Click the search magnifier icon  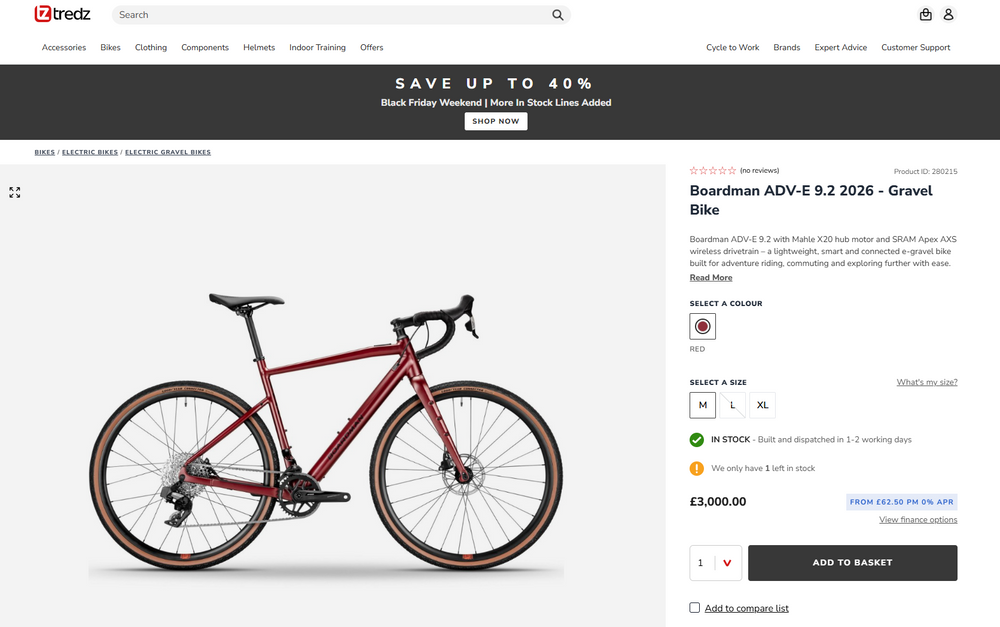[557, 15]
